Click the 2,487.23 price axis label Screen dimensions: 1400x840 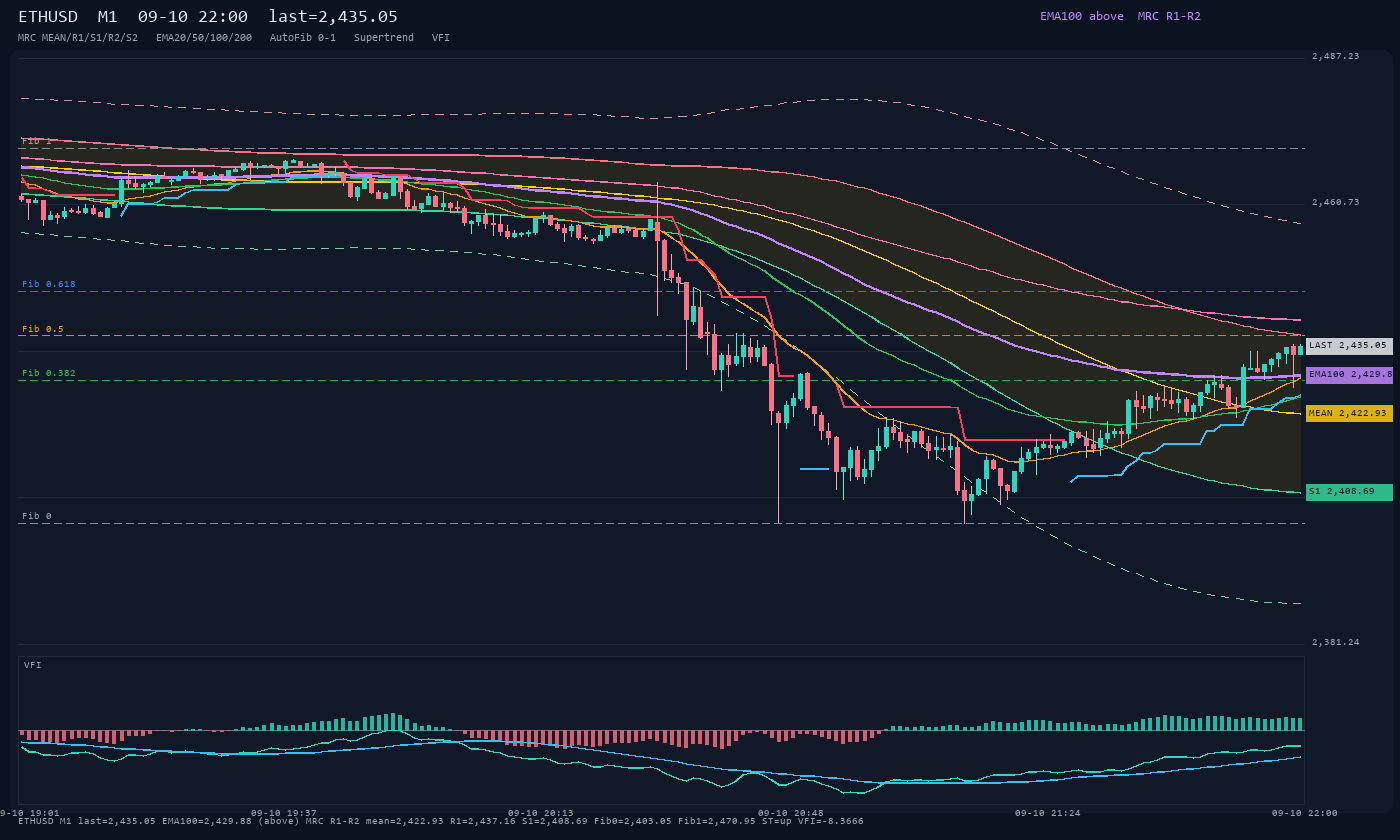tap(1336, 56)
